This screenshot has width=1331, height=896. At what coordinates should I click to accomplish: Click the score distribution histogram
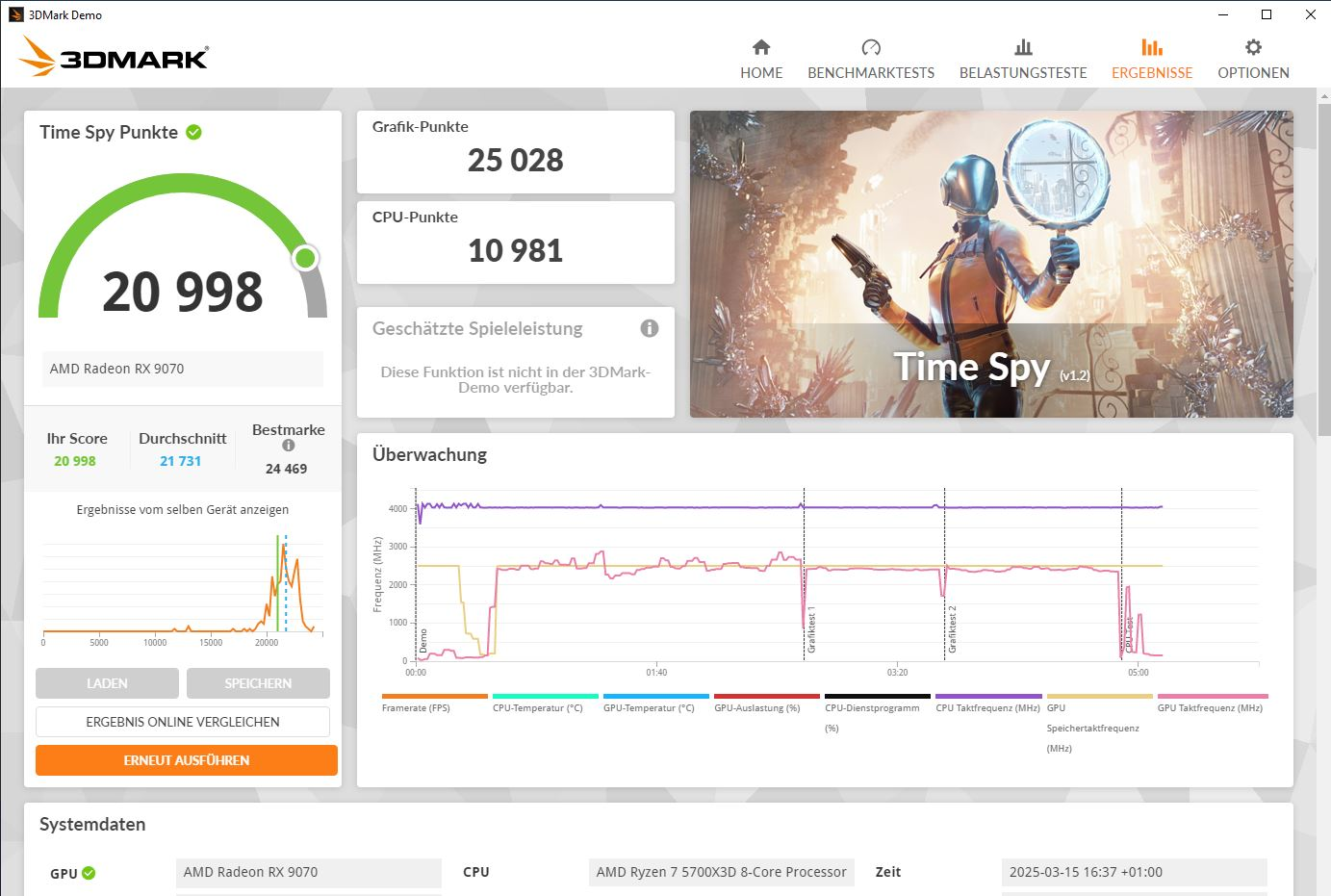pyautogui.click(x=183, y=587)
